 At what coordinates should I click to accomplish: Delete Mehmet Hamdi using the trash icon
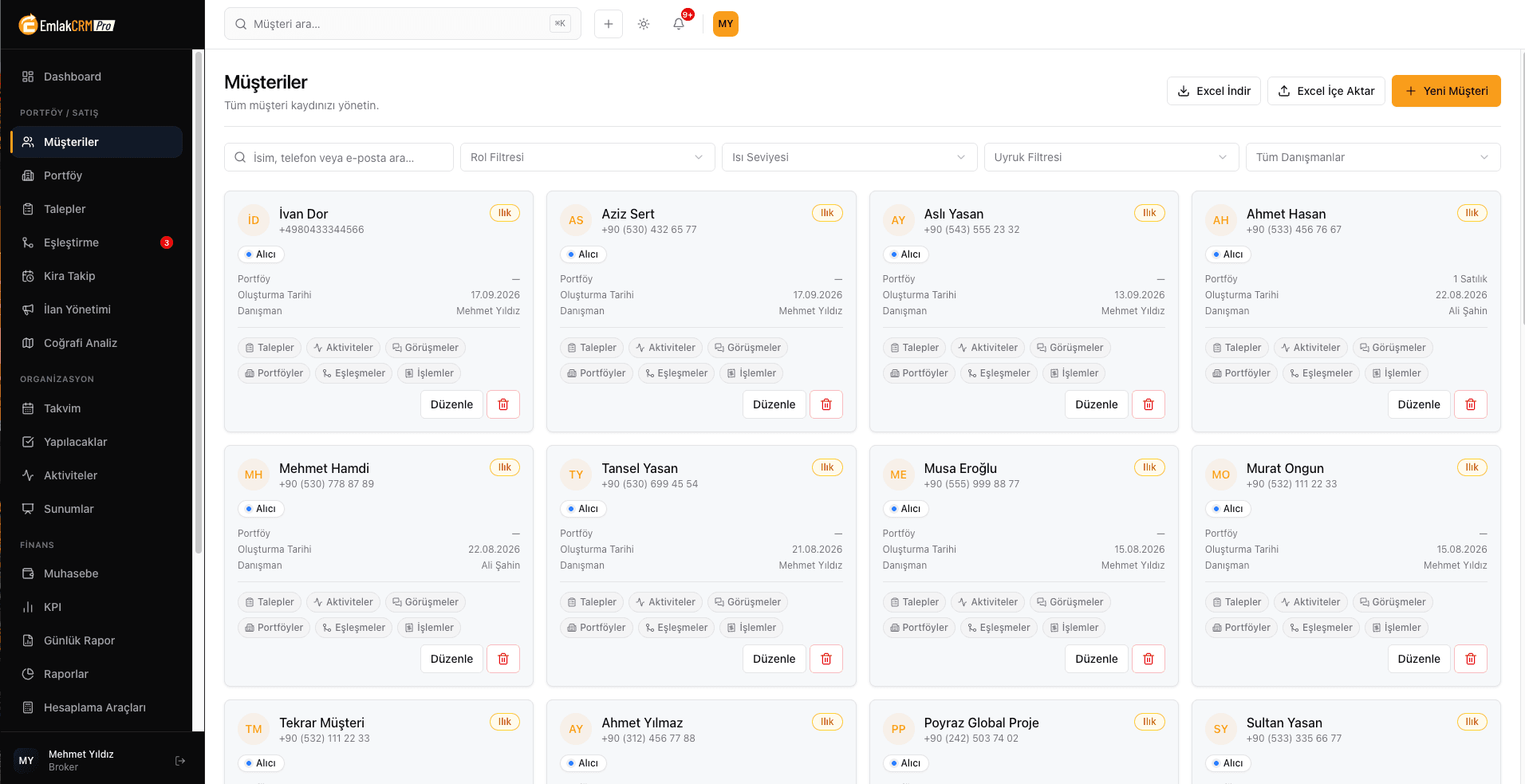503,659
